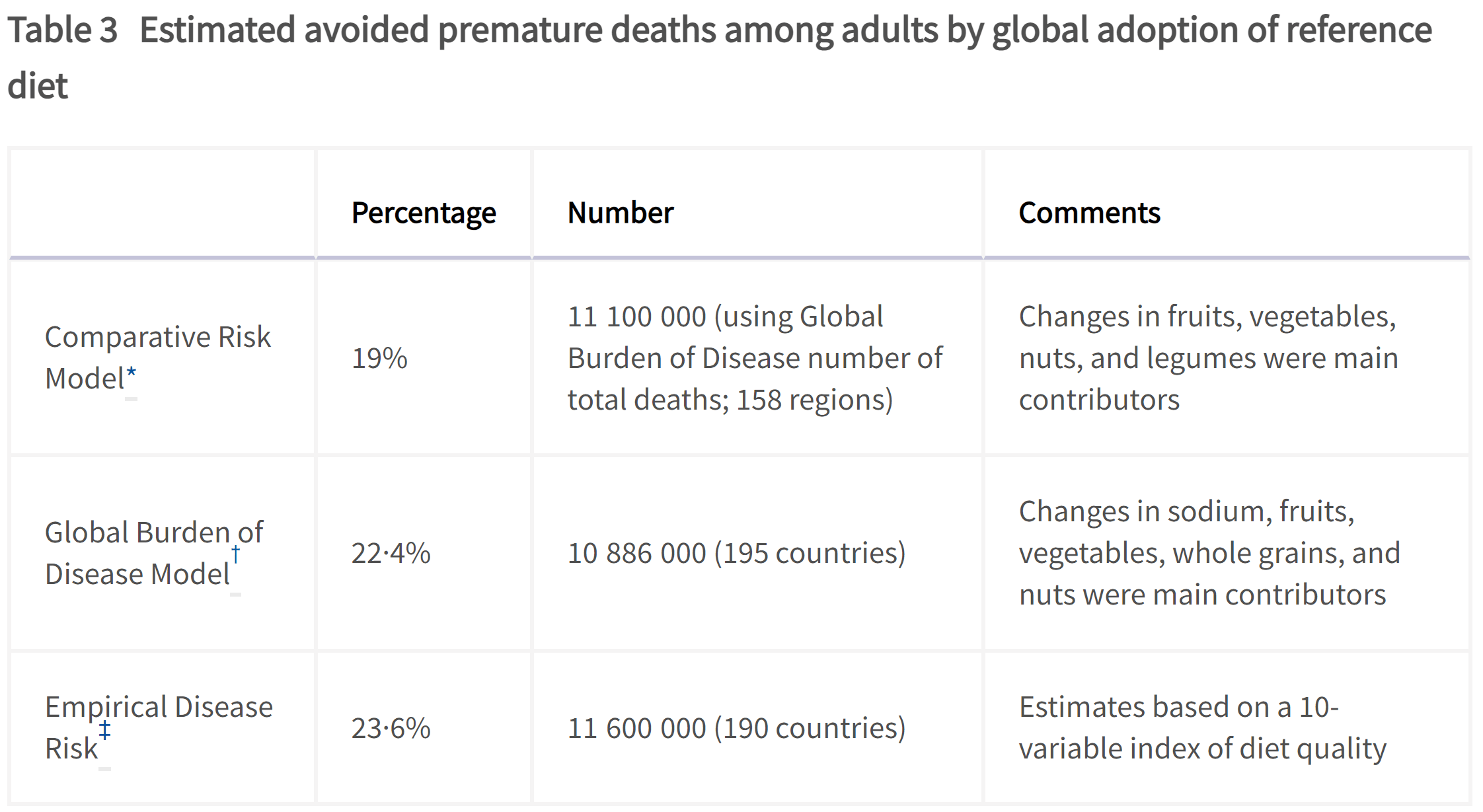Image resolution: width=1483 pixels, height=812 pixels.
Task: Click the 11 100 000 number cell
Action: coord(755,358)
